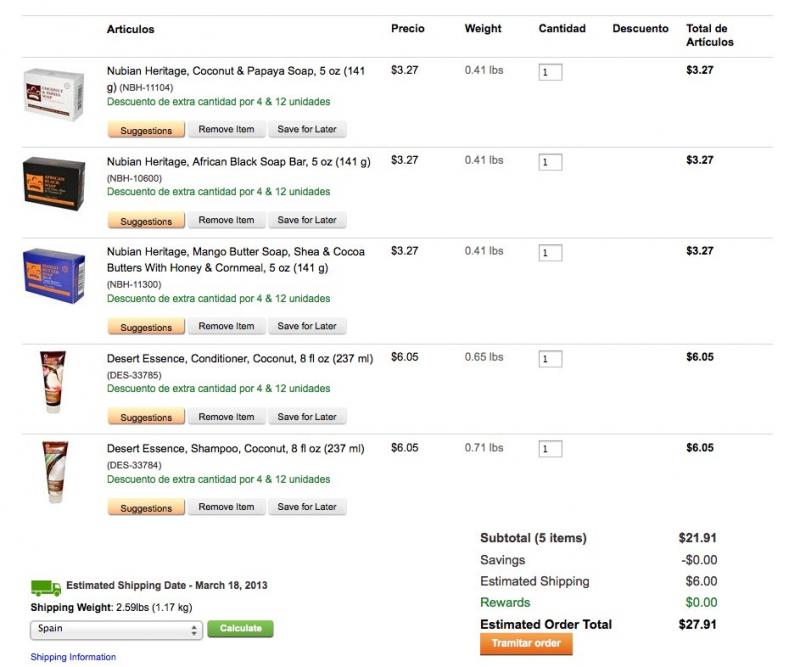Open the Mango Butter Soap product image

point(54,276)
